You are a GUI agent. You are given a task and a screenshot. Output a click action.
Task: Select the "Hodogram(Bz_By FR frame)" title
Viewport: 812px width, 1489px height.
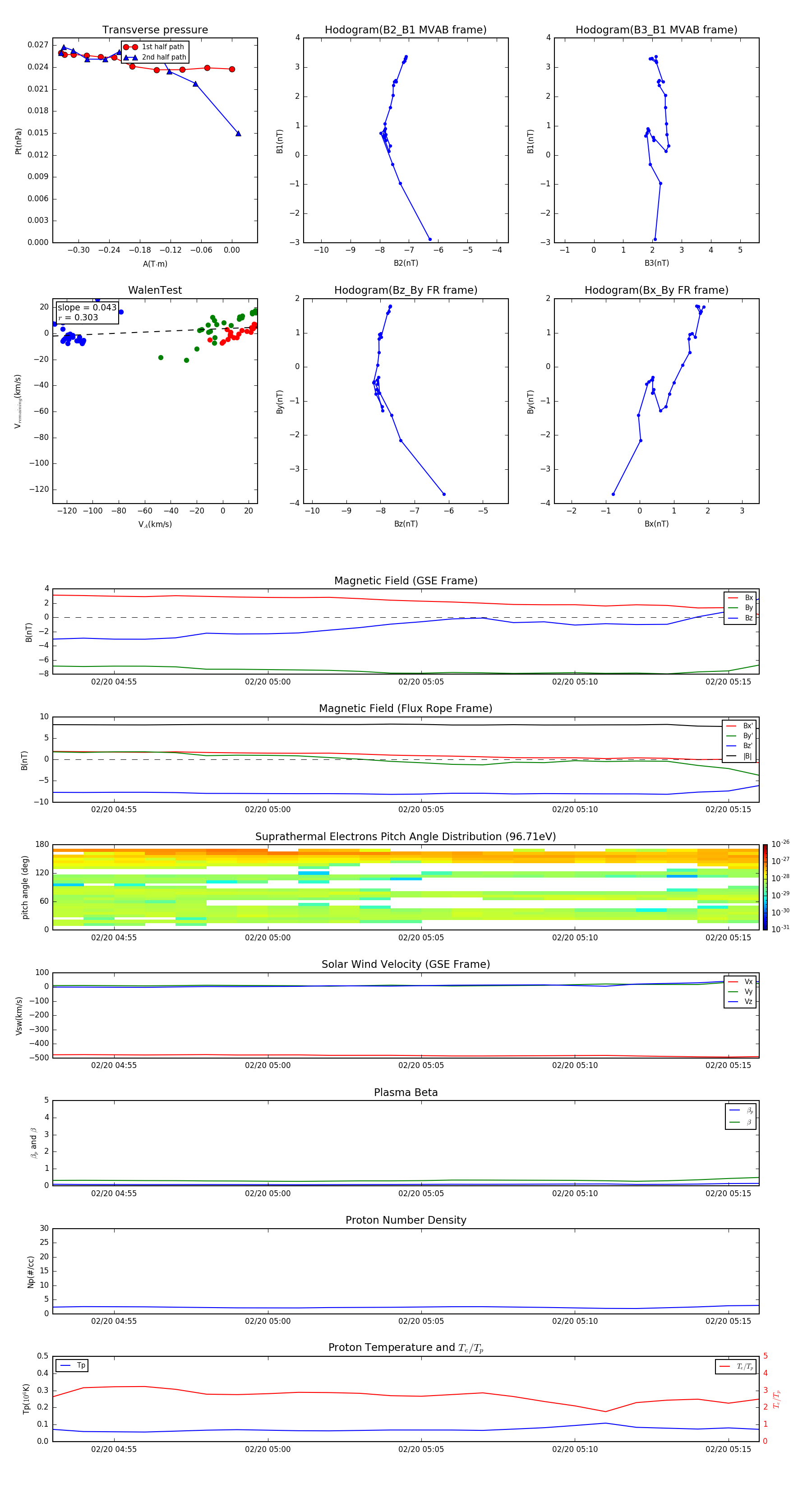(x=406, y=290)
